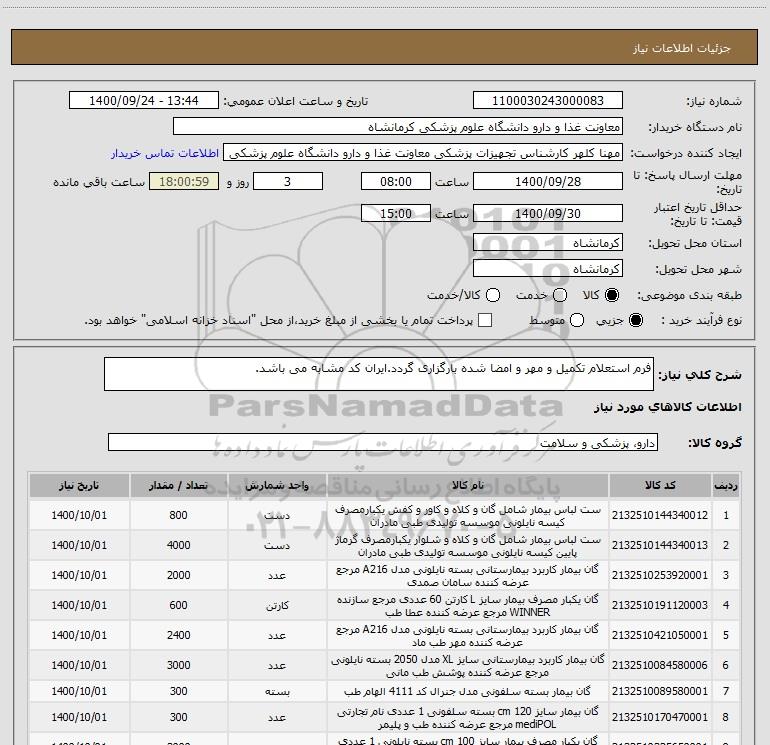Viewport: 770px width, 745px height.
Task: Click product code 2132510144340013
Action: pyautogui.click(x=660, y=545)
